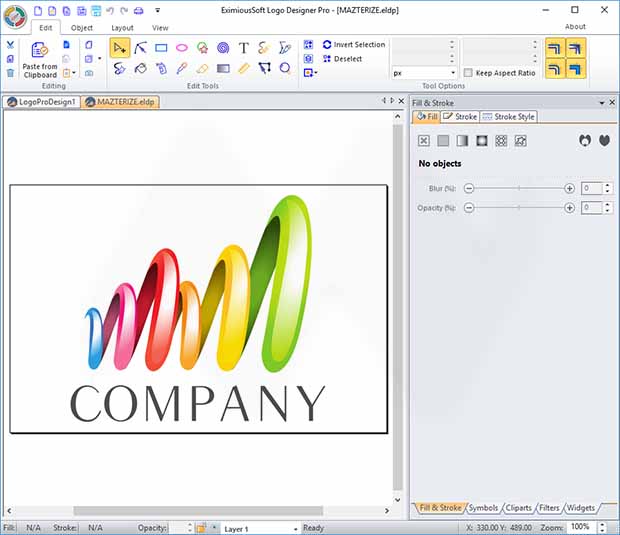Open the Edit ribbon tab
The width and height of the screenshot is (620, 535).
(45, 28)
